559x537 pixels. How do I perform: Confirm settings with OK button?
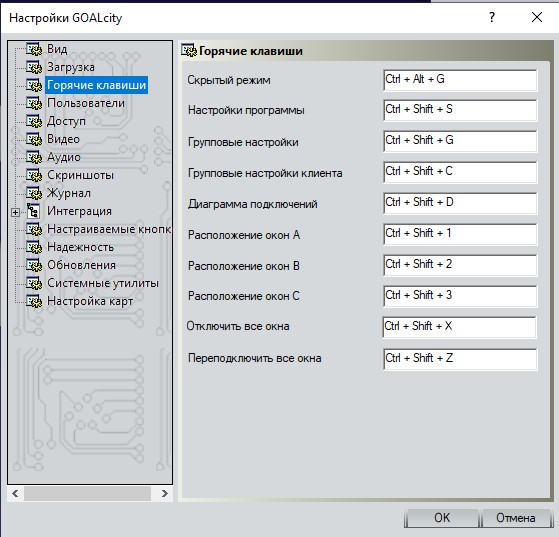coord(442,518)
